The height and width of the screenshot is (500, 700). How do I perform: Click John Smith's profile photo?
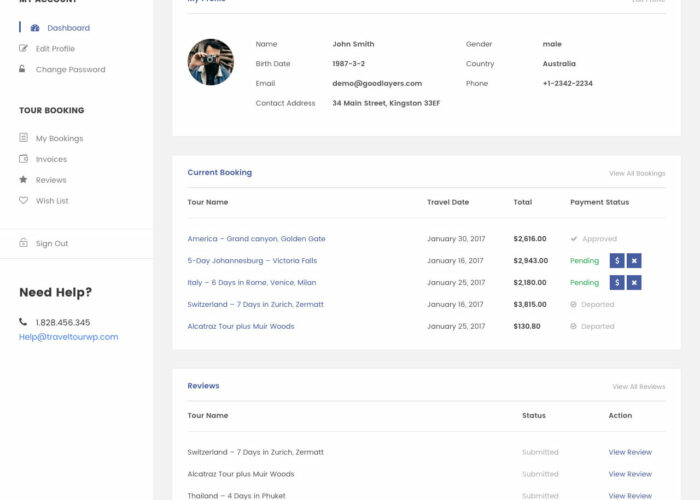(x=211, y=62)
